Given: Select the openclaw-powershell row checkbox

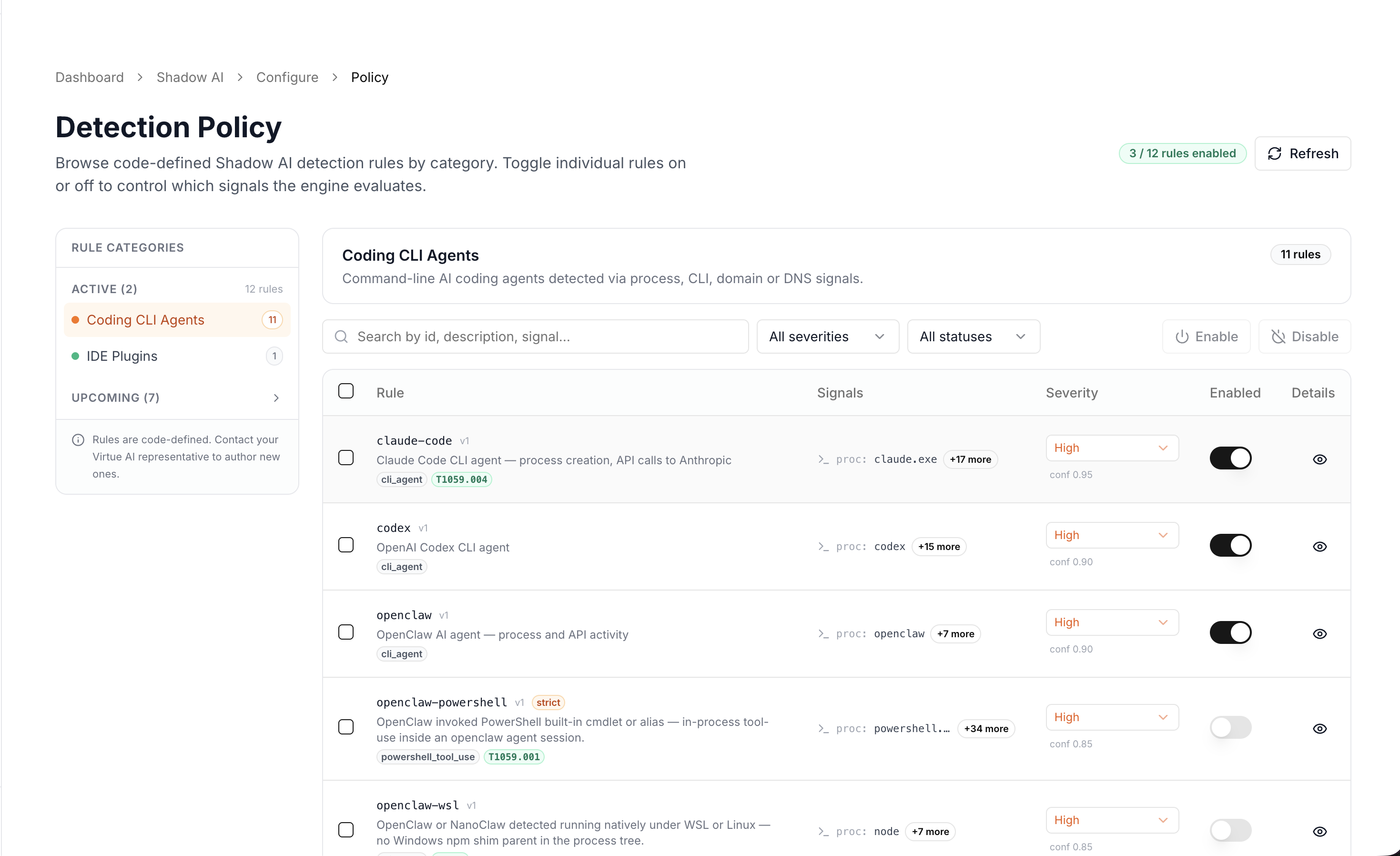Looking at the screenshot, I should [345, 727].
